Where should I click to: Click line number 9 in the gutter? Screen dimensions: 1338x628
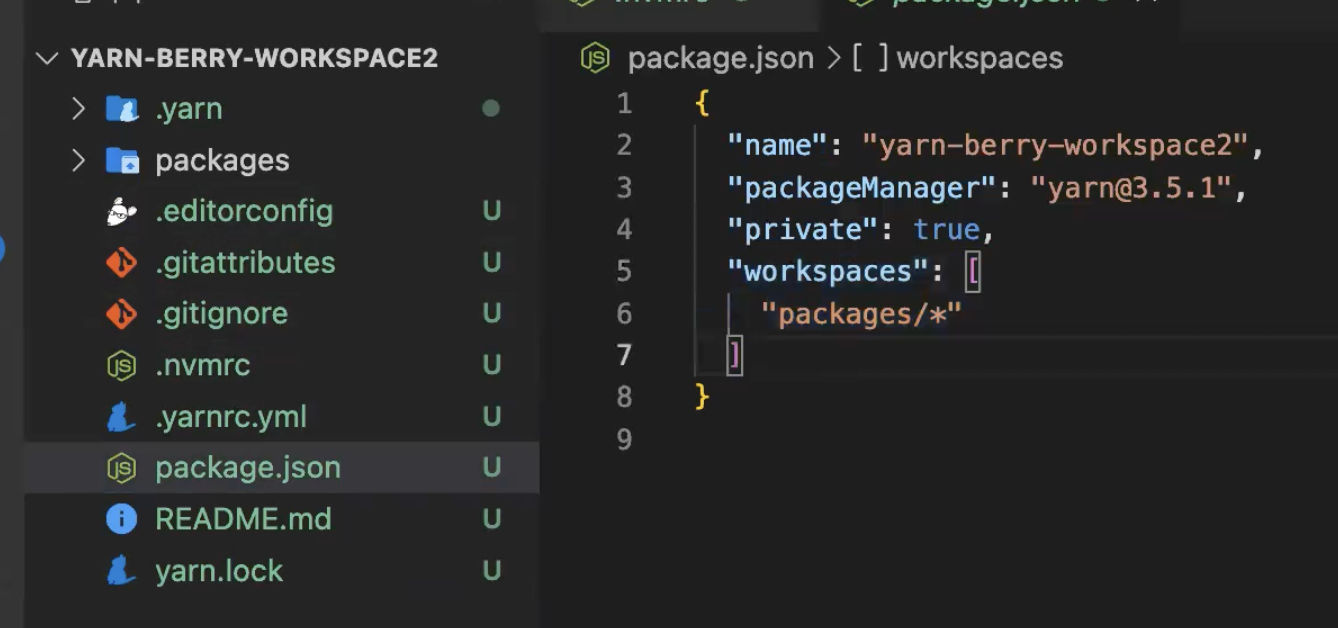click(x=625, y=440)
